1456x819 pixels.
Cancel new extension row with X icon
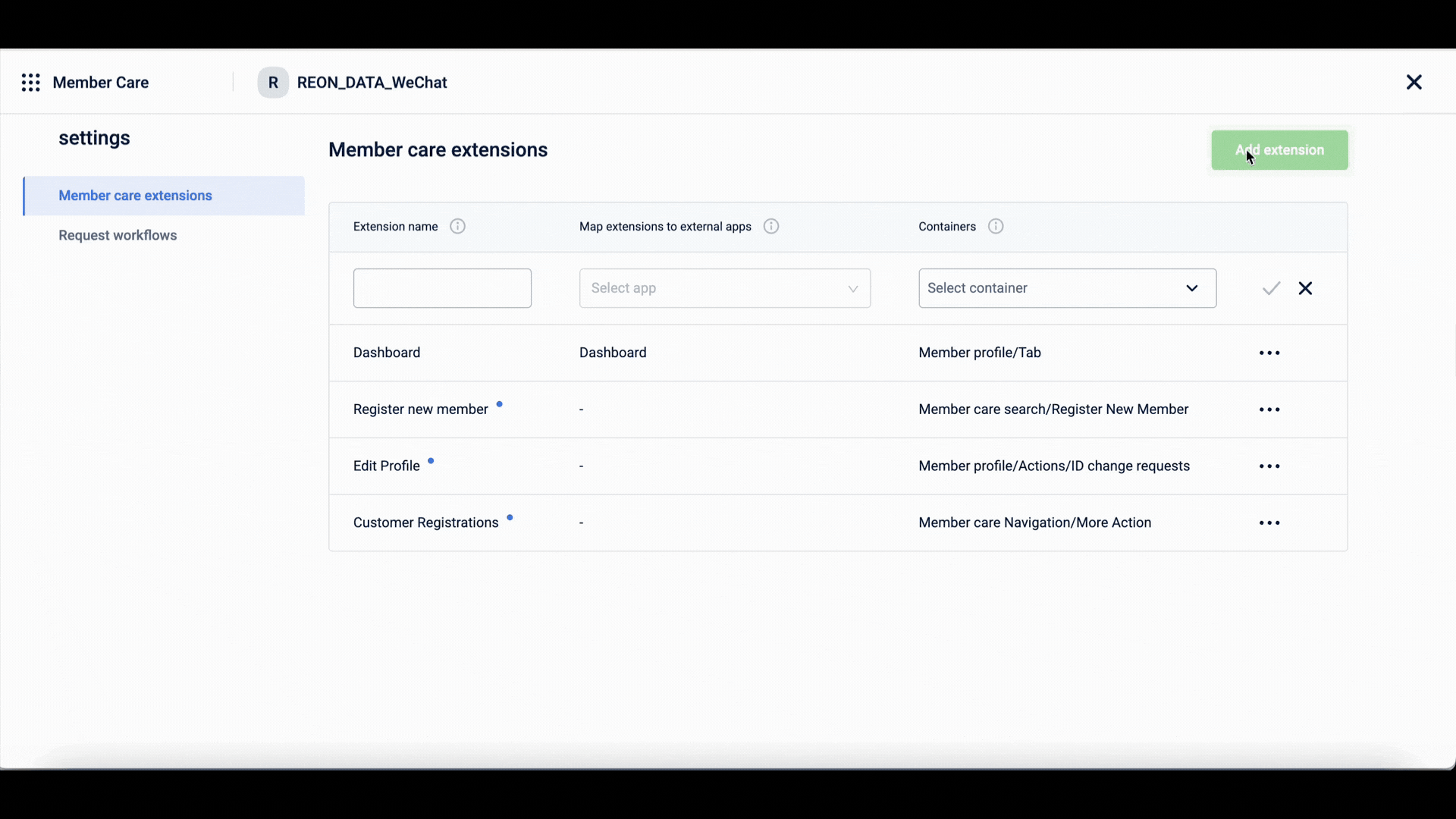point(1305,288)
